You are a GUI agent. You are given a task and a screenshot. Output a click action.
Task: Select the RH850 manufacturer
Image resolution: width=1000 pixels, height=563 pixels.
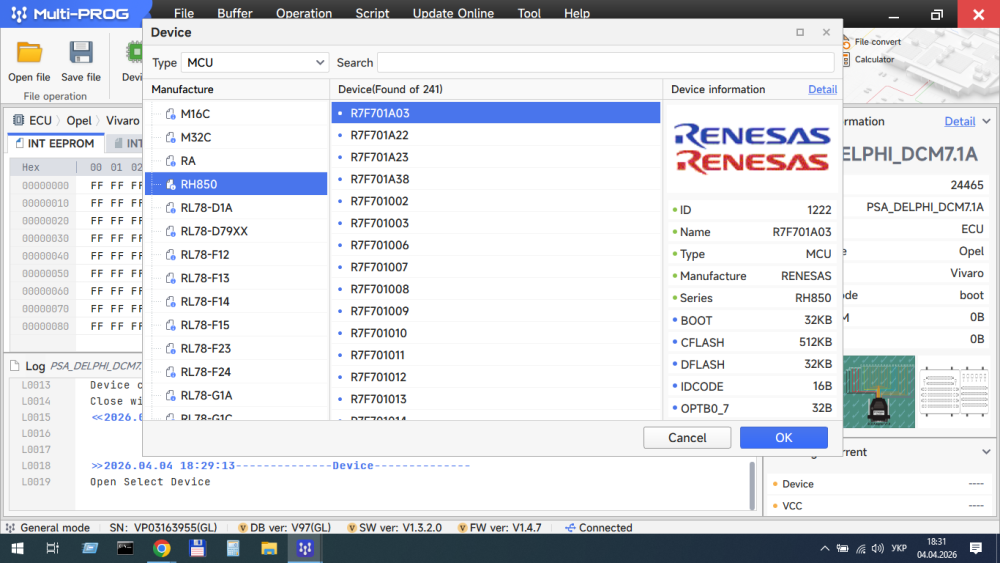237,184
